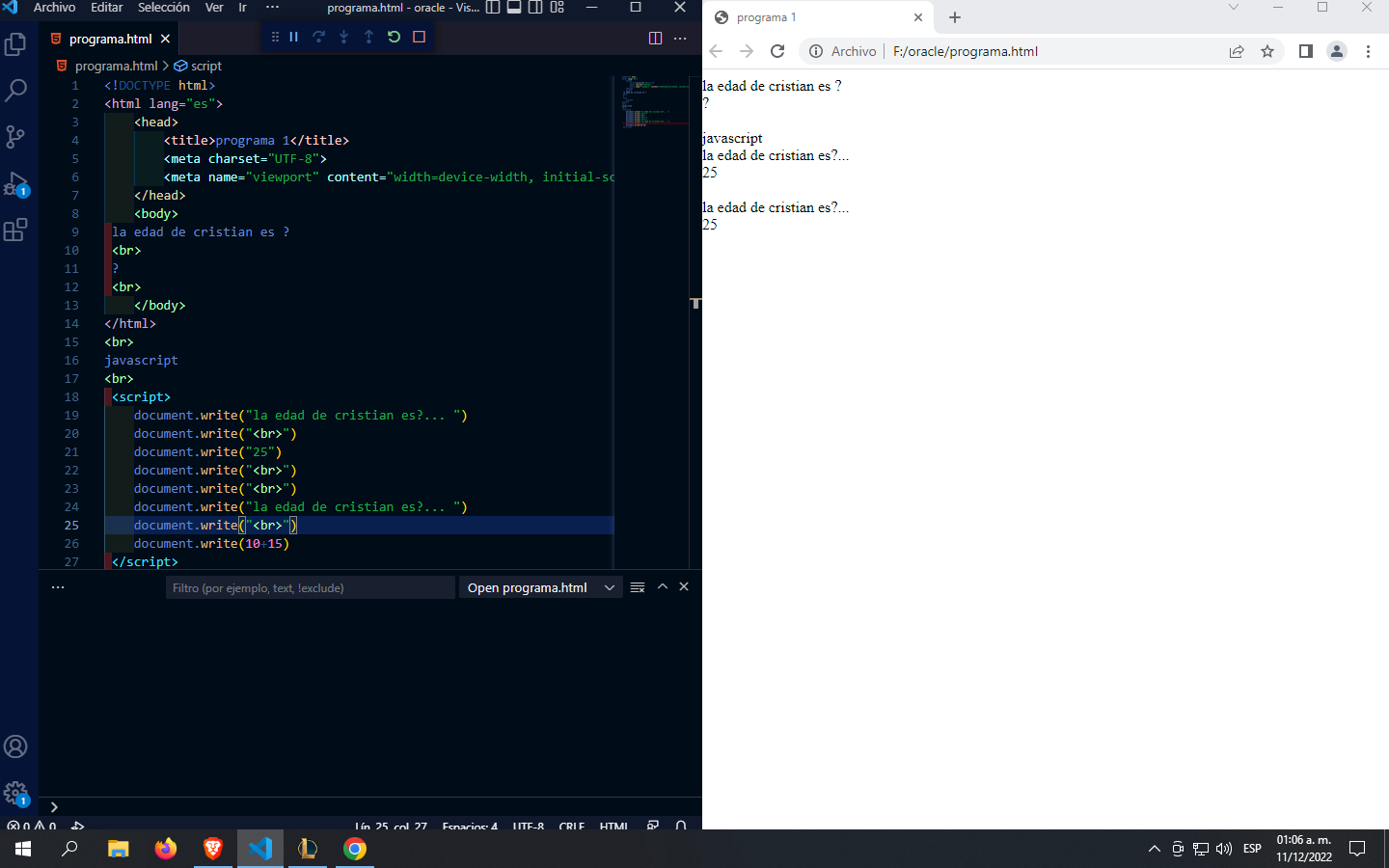The height and width of the screenshot is (868, 1389).
Task: View site information icon next to Archivo
Action: [816, 51]
